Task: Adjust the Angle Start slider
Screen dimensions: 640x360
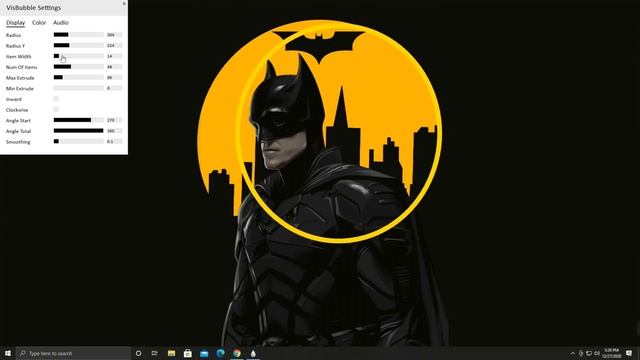Action: (78, 120)
